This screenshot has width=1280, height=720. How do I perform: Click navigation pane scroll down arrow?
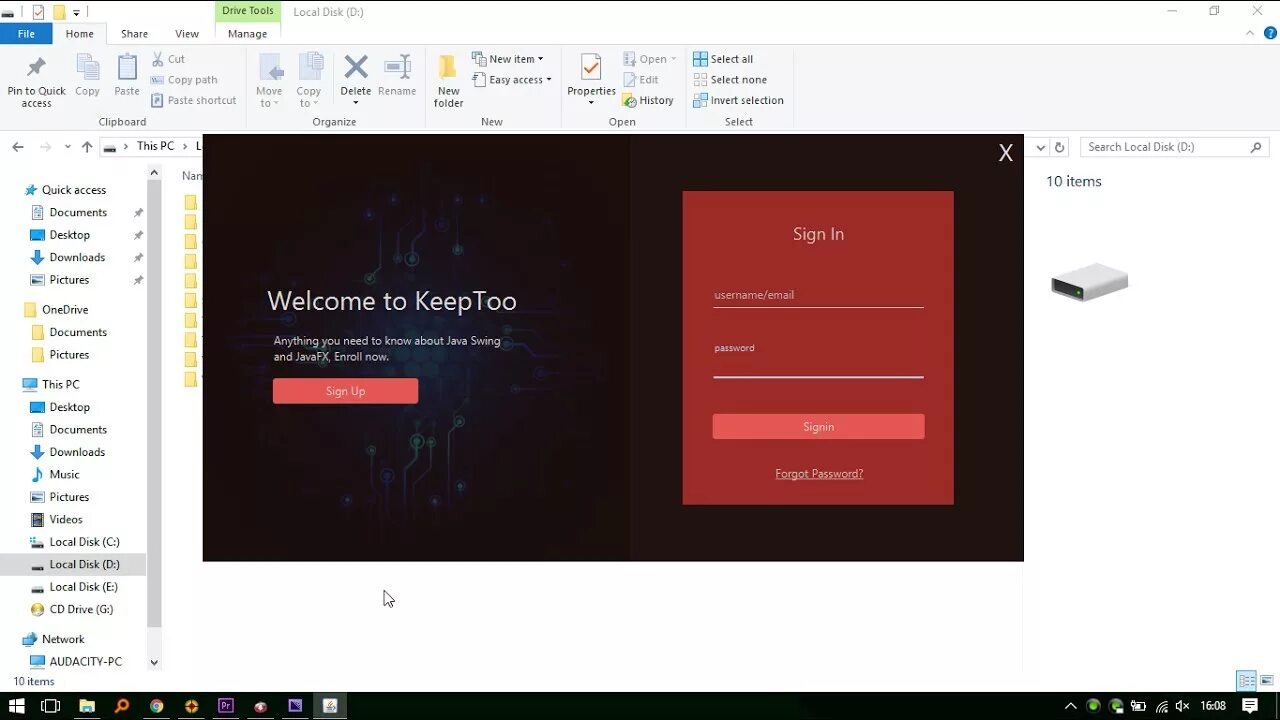pos(154,662)
